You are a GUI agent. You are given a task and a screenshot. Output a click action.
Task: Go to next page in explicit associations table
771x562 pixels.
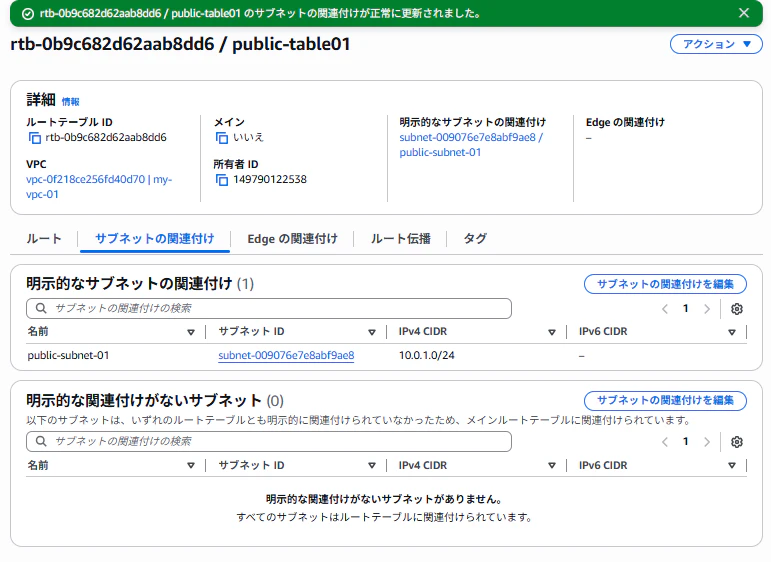coord(707,309)
